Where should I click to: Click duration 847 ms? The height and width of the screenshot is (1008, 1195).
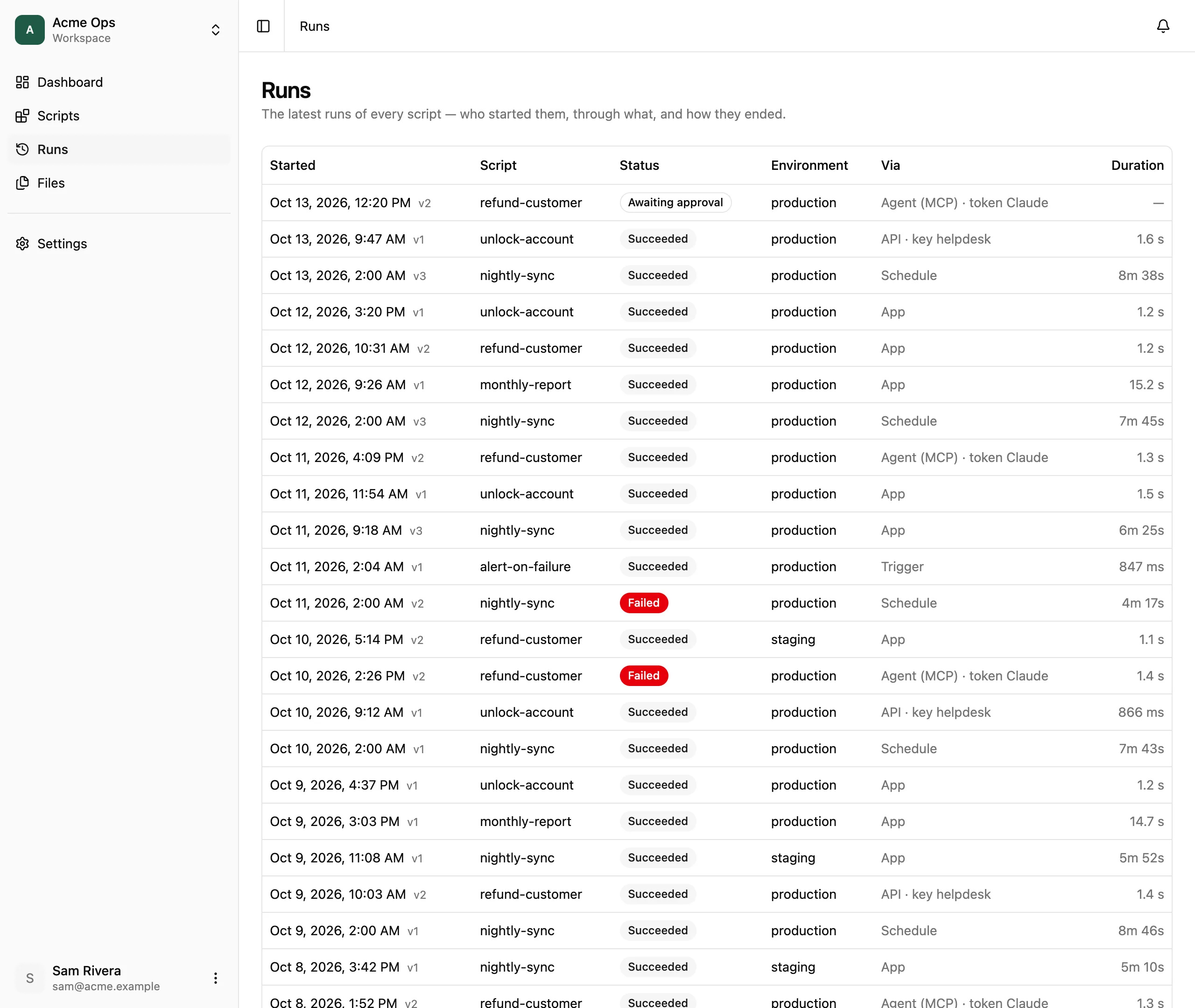pyautogui.click(x=1141, y=567)
